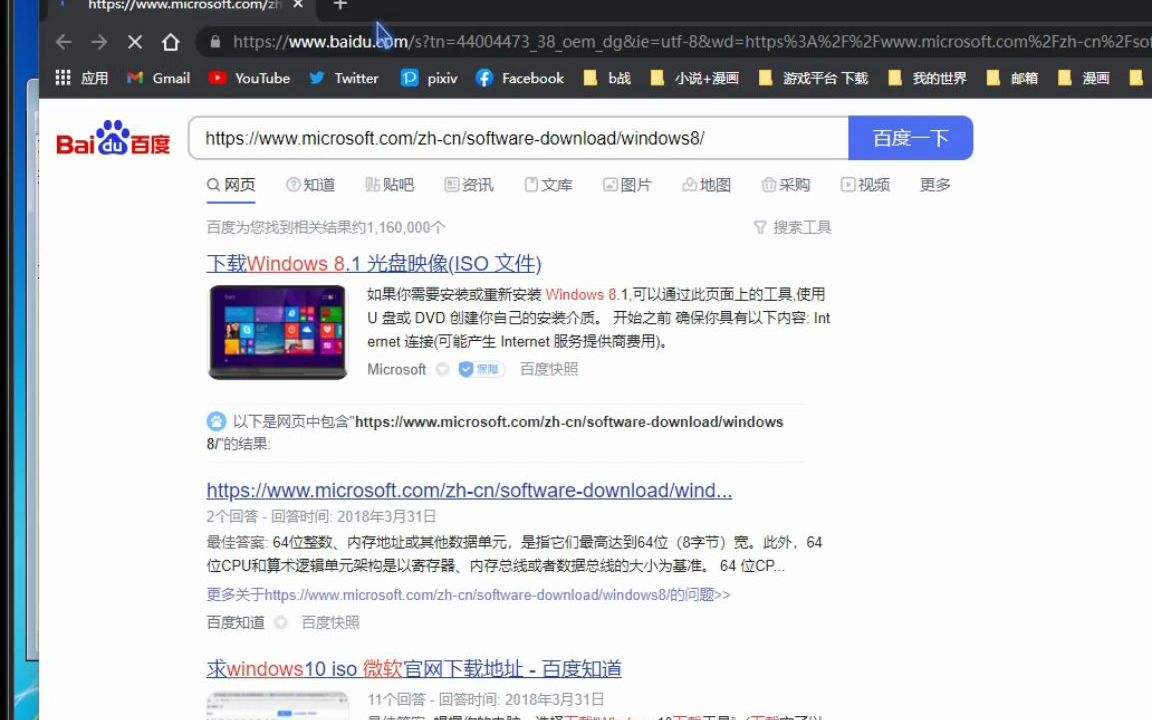Click the Baidu logo
The image size is (1152, 720).
112,139
